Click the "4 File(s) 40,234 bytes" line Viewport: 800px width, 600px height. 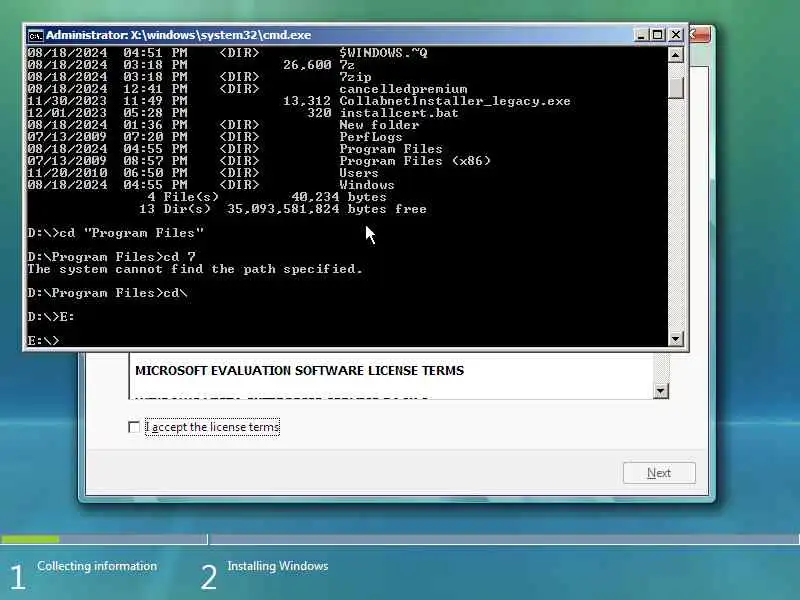click(x=267, y=197)
